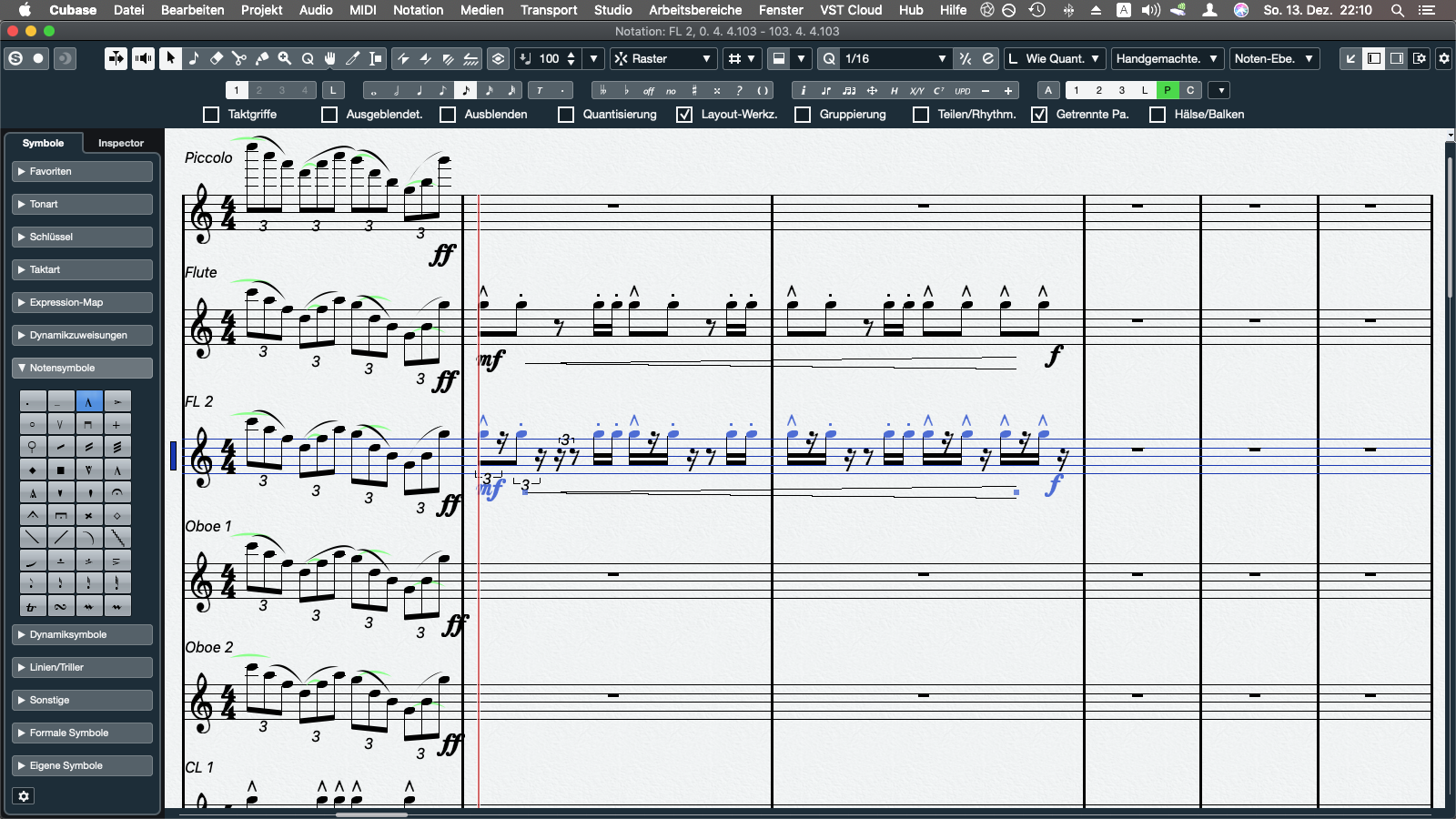The width and height of the screenshot is (1456, 819).
Task: Open the Raster snap type dropdown
Action: 662,58
